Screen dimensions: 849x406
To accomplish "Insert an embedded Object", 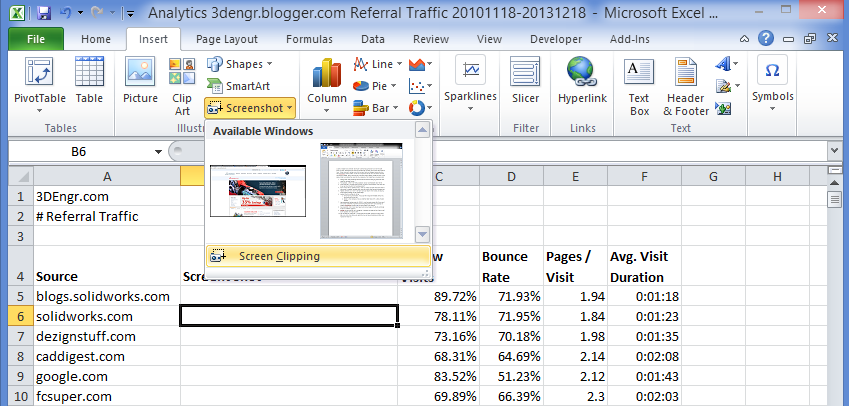I will 723,108.
